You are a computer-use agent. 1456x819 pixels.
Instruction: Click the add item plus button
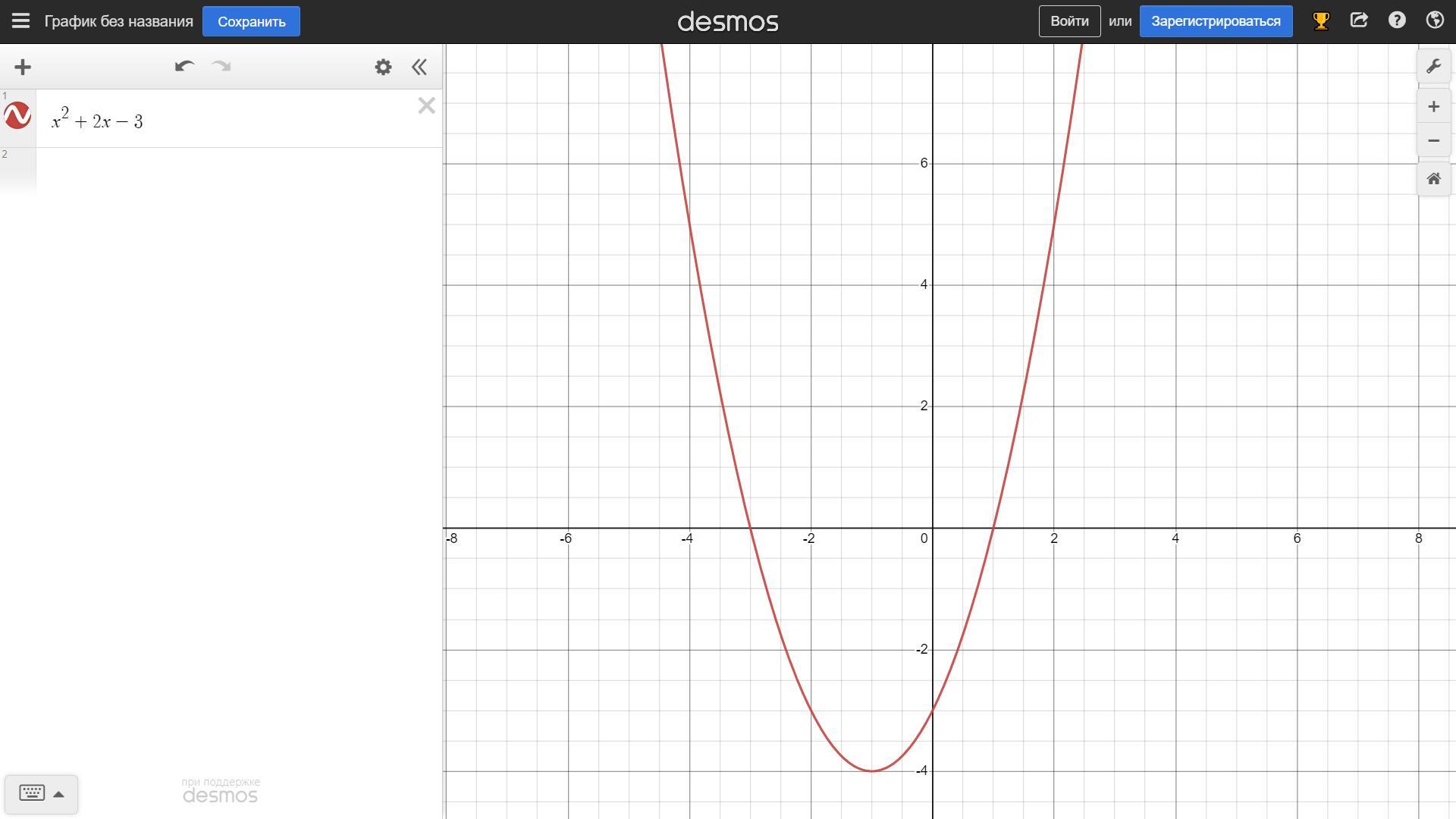tap(23, 67)
